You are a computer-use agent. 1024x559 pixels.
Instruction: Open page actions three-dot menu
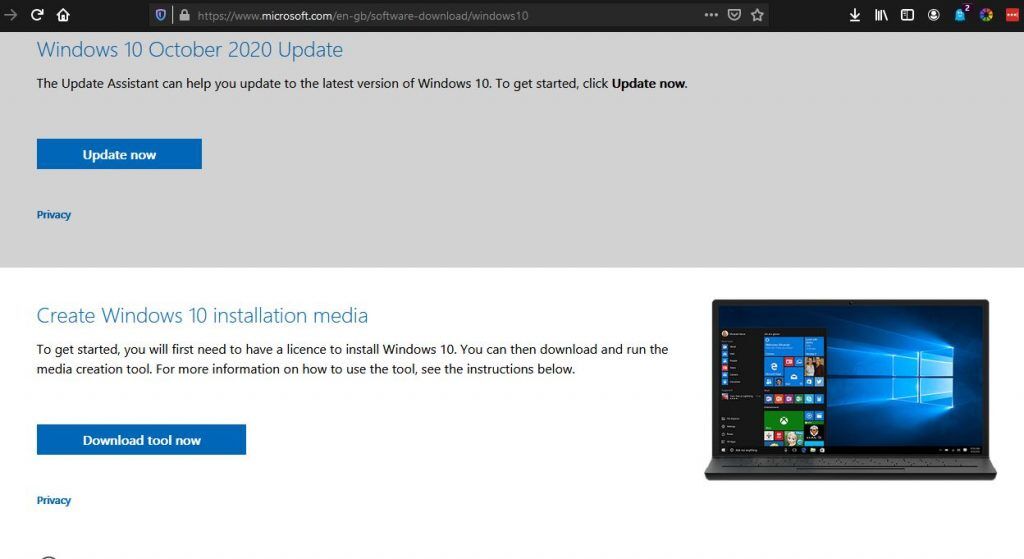[711, 15]
